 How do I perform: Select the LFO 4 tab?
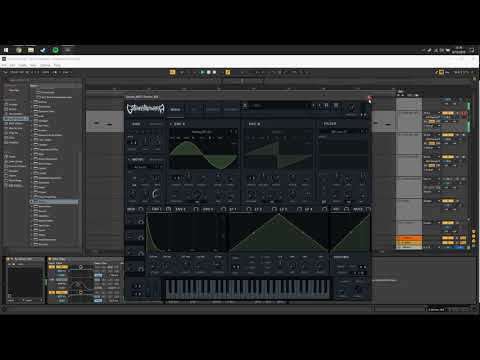tap(308, 209)
